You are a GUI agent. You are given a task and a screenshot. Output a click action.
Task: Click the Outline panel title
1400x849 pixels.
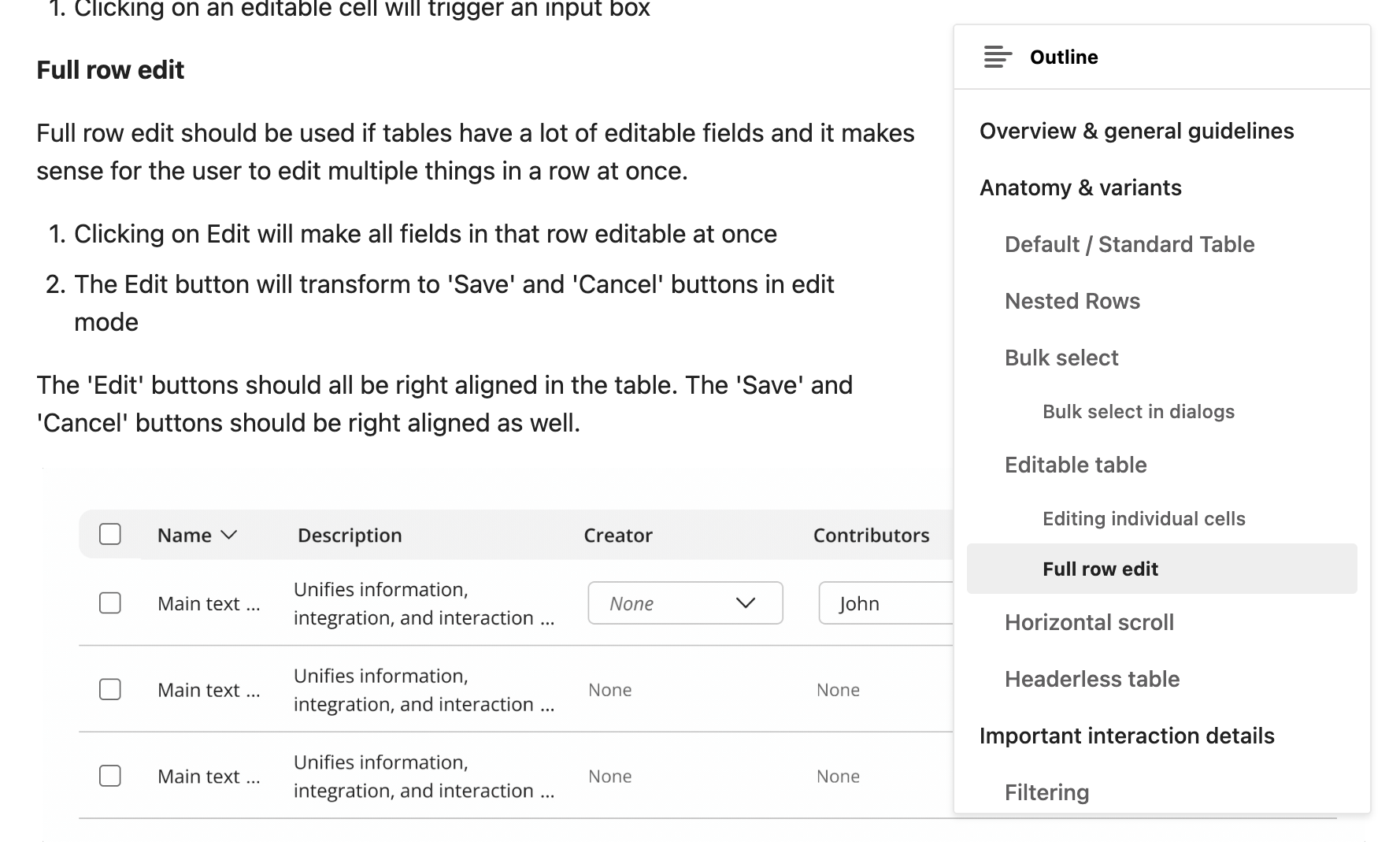tap(1064, 57)
